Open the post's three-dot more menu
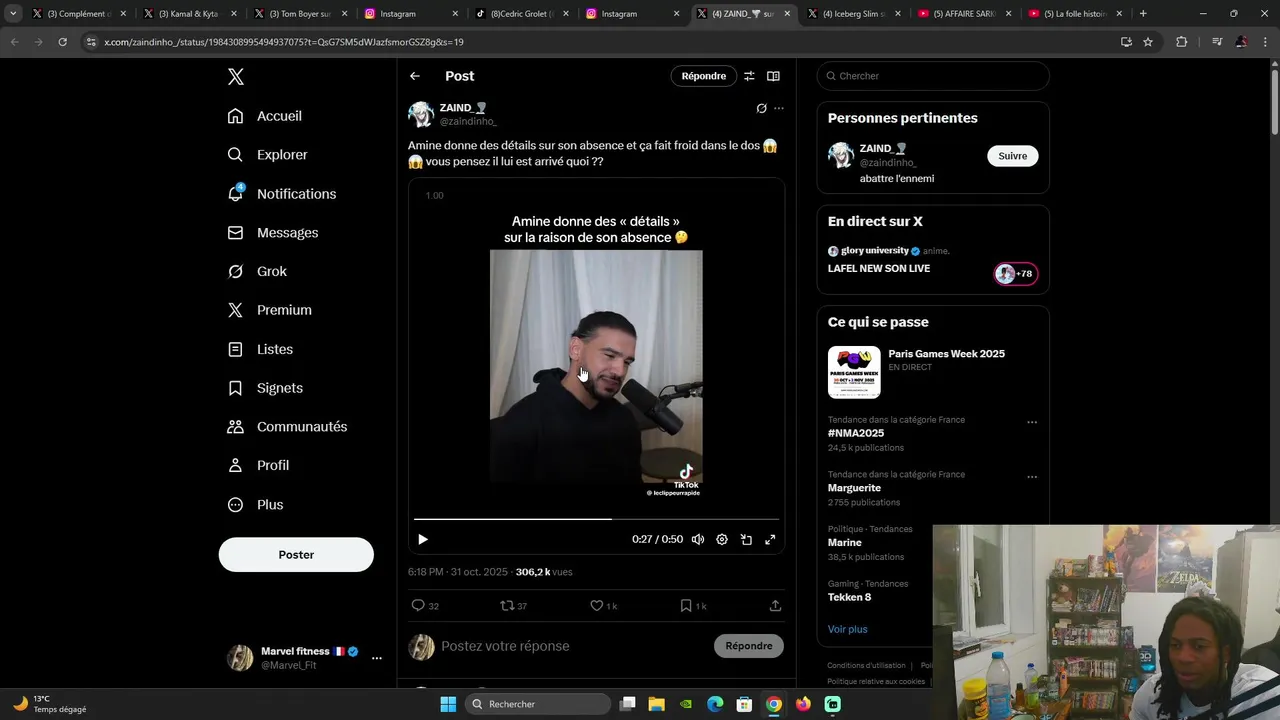 [779, 108]
